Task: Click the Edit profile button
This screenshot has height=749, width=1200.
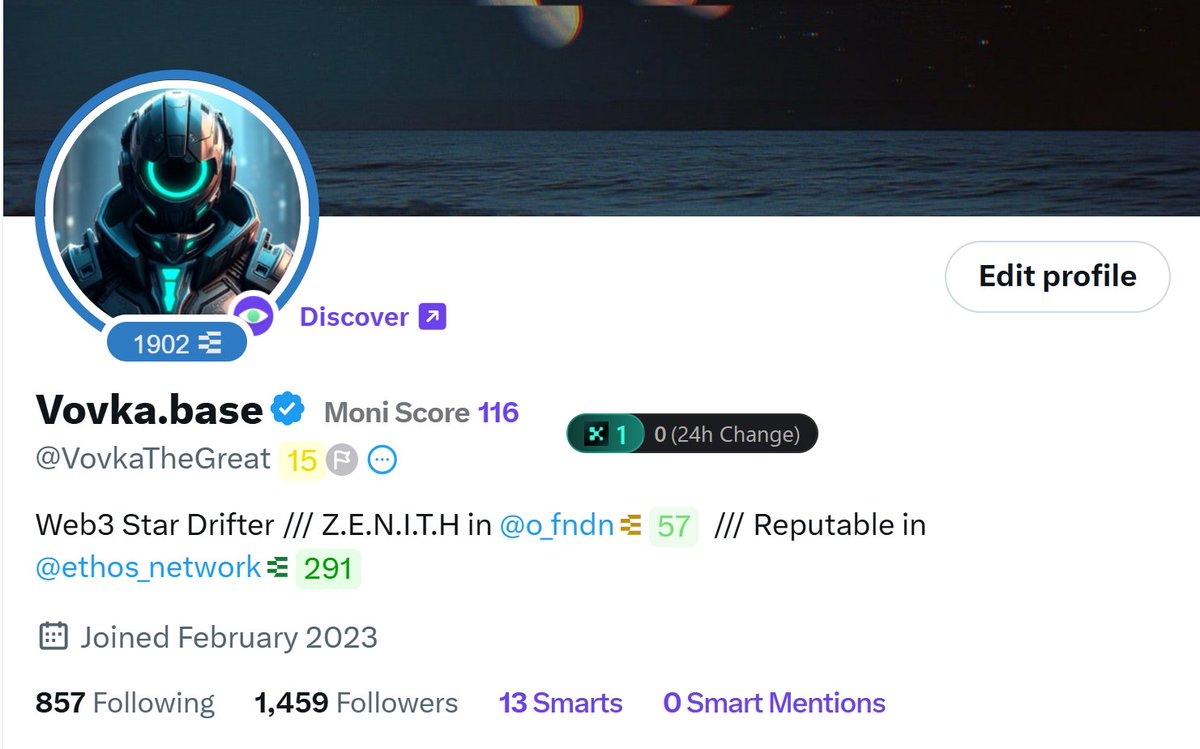Action: pos(1057,276)
